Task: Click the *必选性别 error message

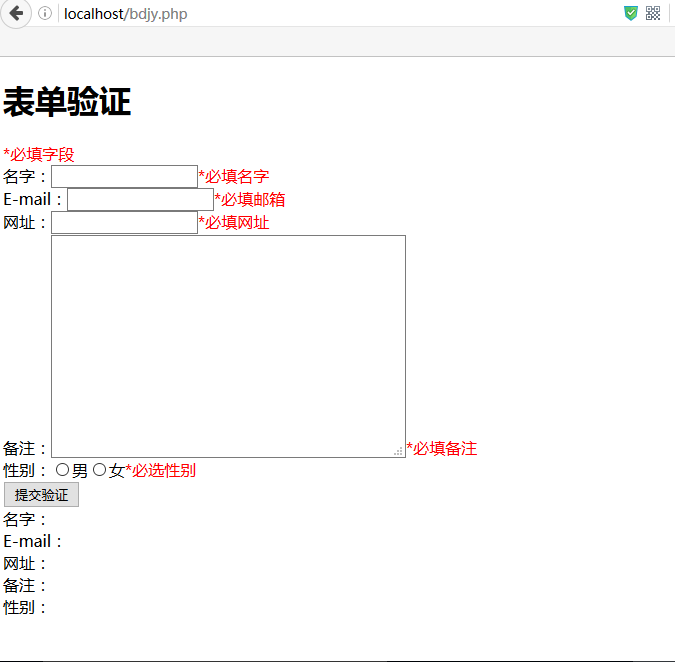Action: [161, 470]
